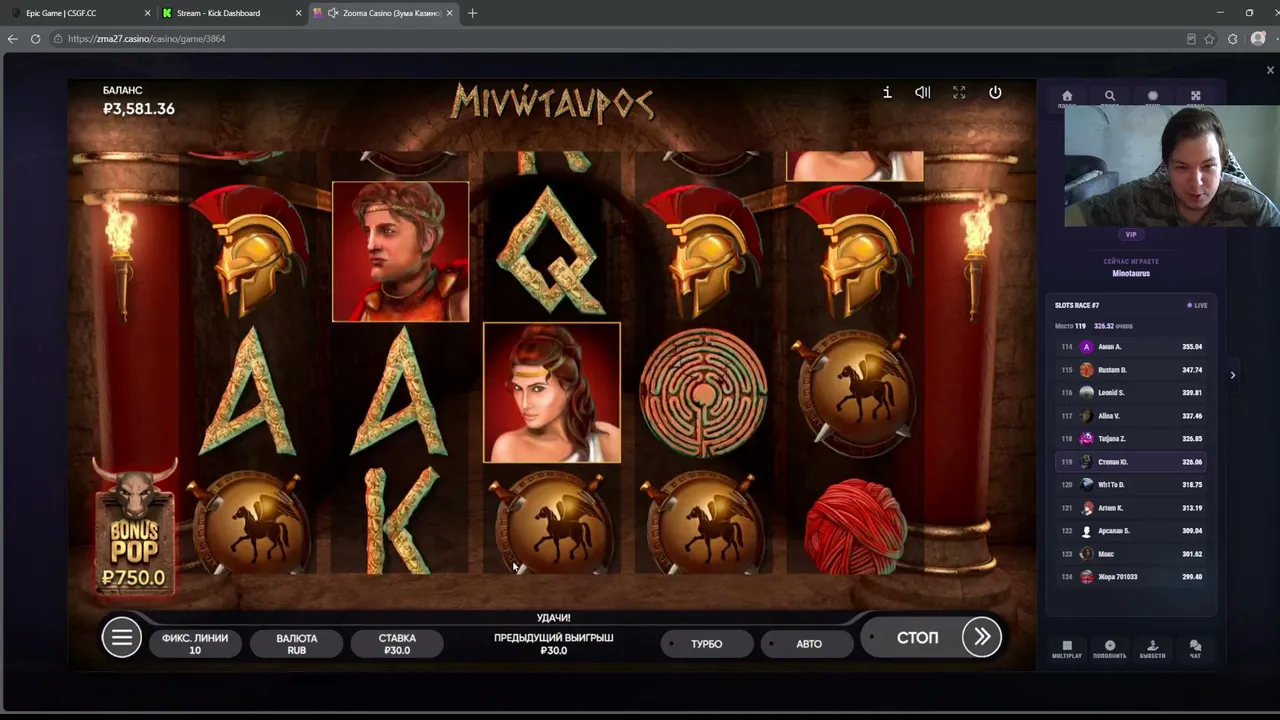The image size is (1280, 720).
Task: Bookmark this page with the star
Action: click(x=1209, y=39)
